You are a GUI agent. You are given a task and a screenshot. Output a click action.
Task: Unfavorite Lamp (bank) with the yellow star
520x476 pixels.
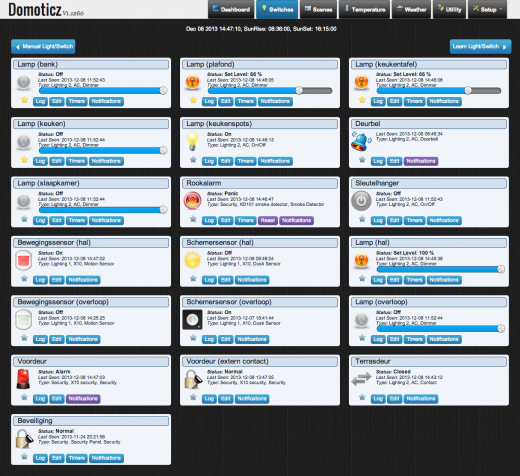(x=24, y=100)
